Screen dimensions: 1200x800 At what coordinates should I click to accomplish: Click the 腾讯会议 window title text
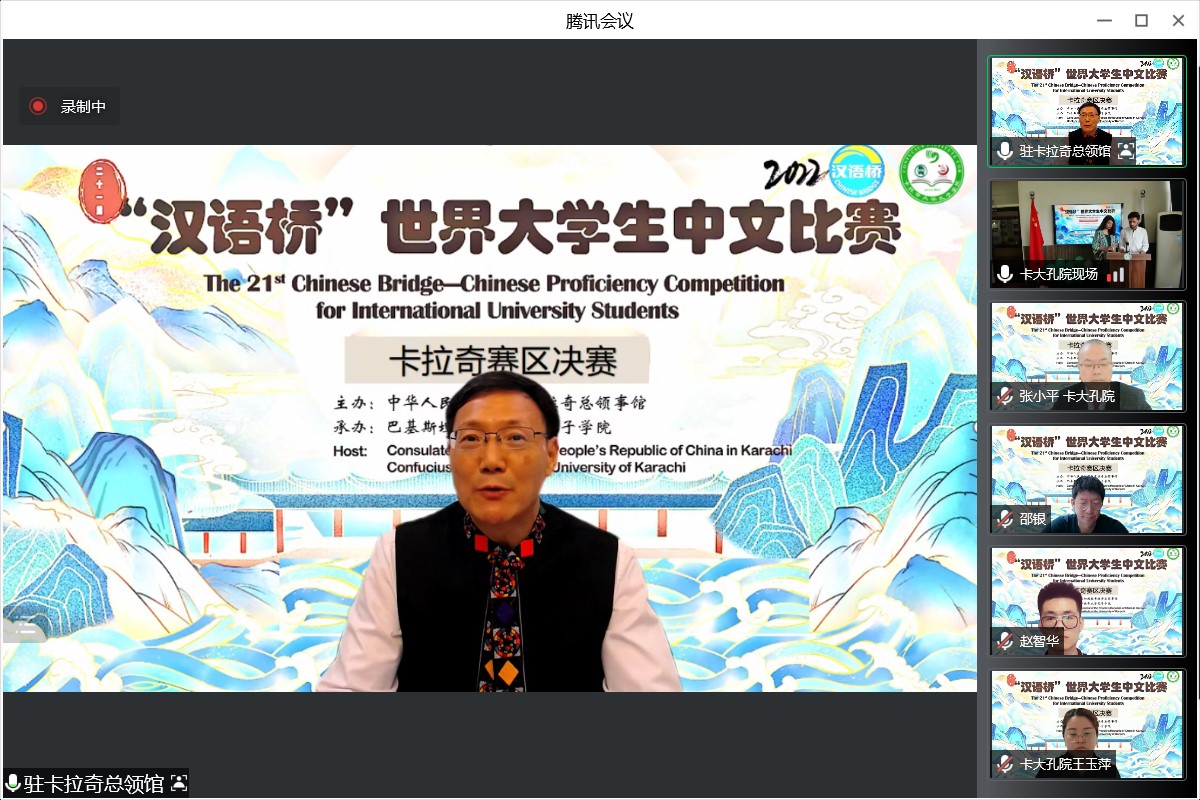(x=600, y=20)
